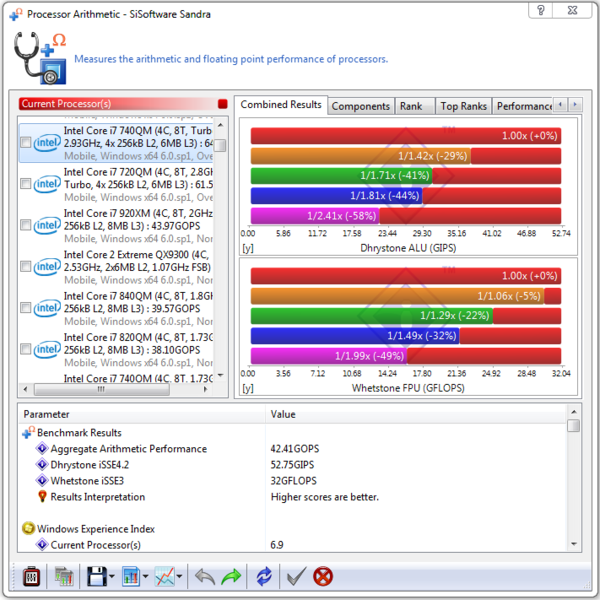Switch to the Combined Results tab
The image size is (600, 600).
click(281, 104)
